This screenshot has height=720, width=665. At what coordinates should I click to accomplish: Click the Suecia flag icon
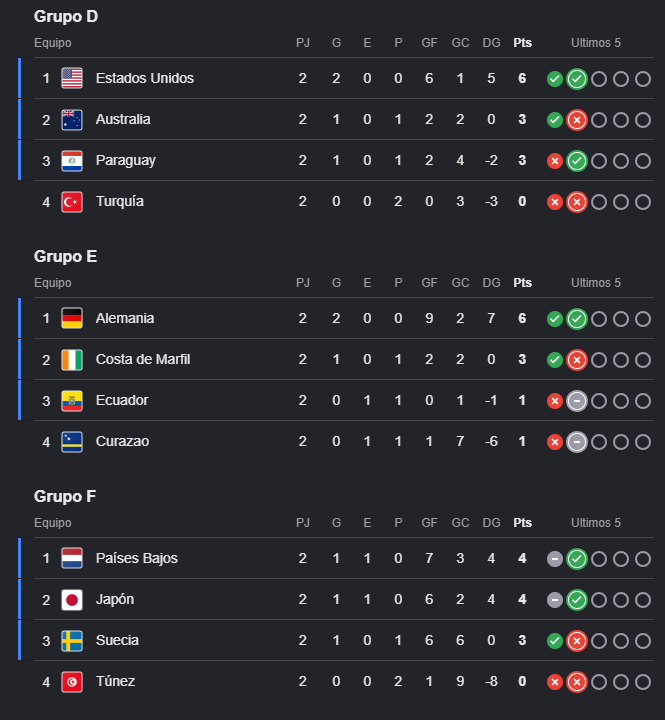pos(72,641)
